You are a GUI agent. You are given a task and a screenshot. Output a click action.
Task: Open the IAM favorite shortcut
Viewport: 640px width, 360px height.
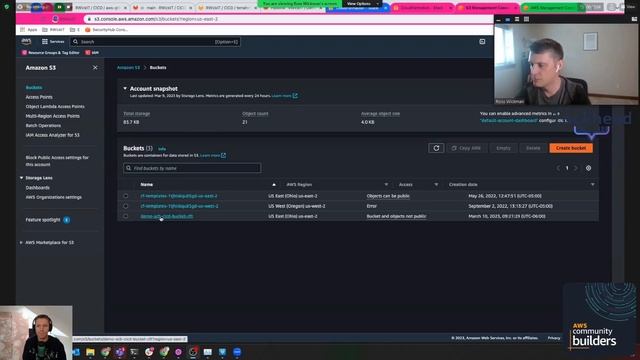pyautogui.click(x=92, y=53)
